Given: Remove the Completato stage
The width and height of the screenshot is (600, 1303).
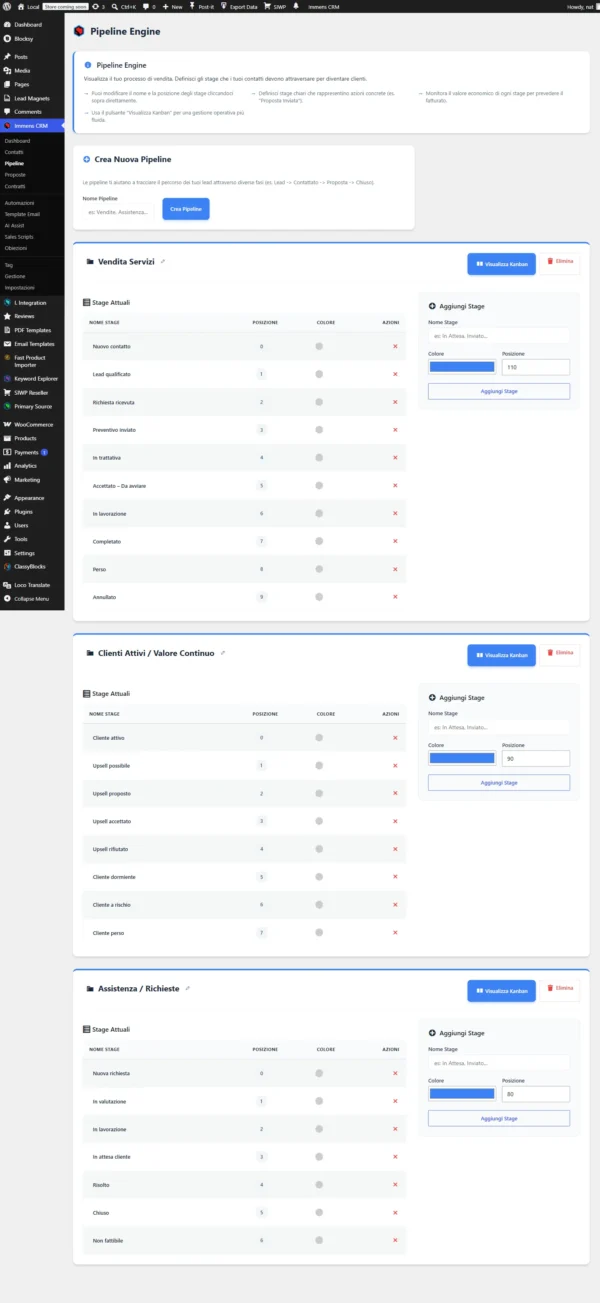Looking at the screenshot, I should coord(395,541).
